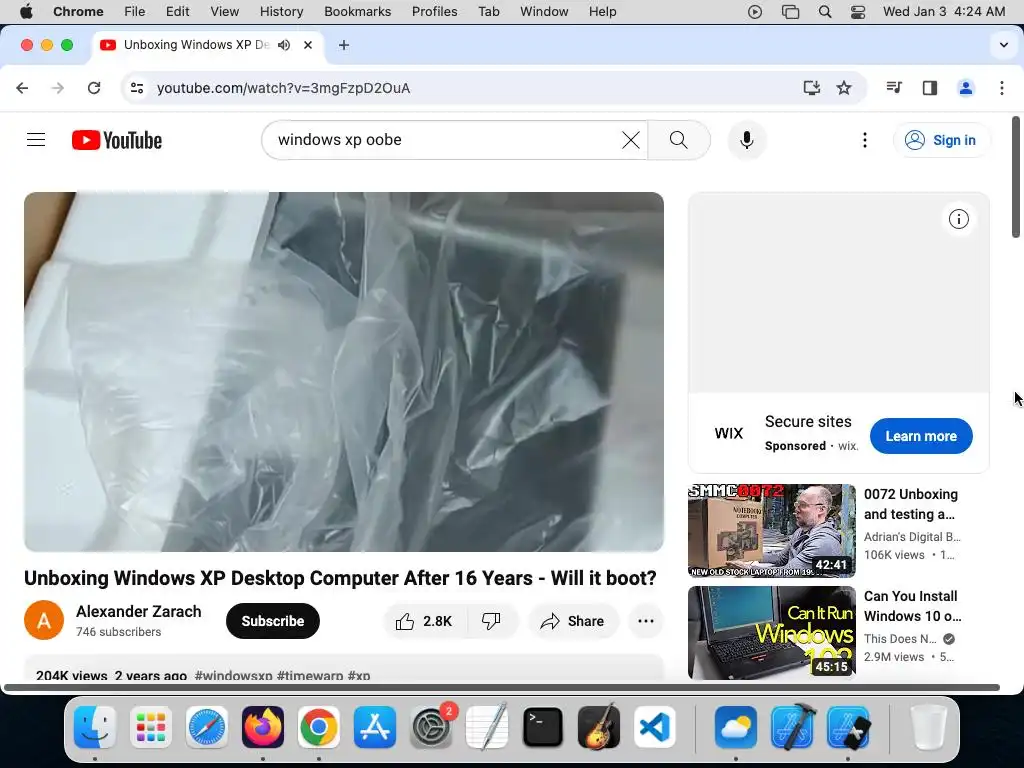Open the YouTube hamburger guide menu

click(x=36, y=140)
